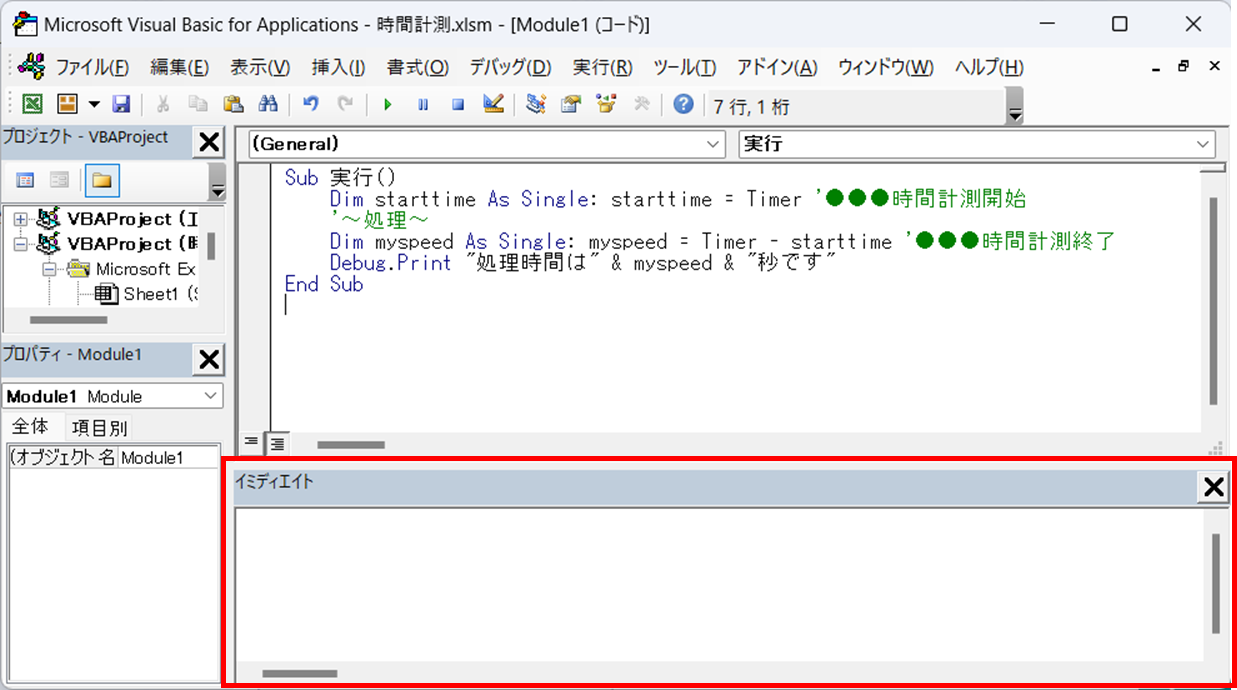Open the デバッグ menu

click(x=510, y=67)
